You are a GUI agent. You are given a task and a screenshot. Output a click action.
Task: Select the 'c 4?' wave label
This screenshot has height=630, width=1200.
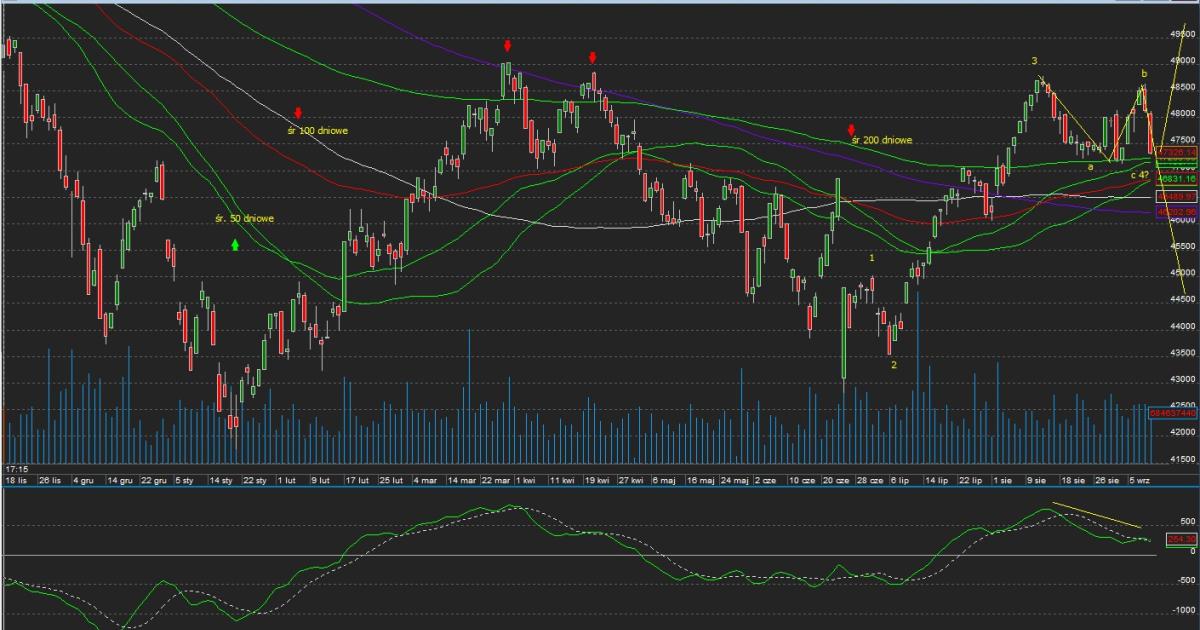click(x=1138, y=175)
